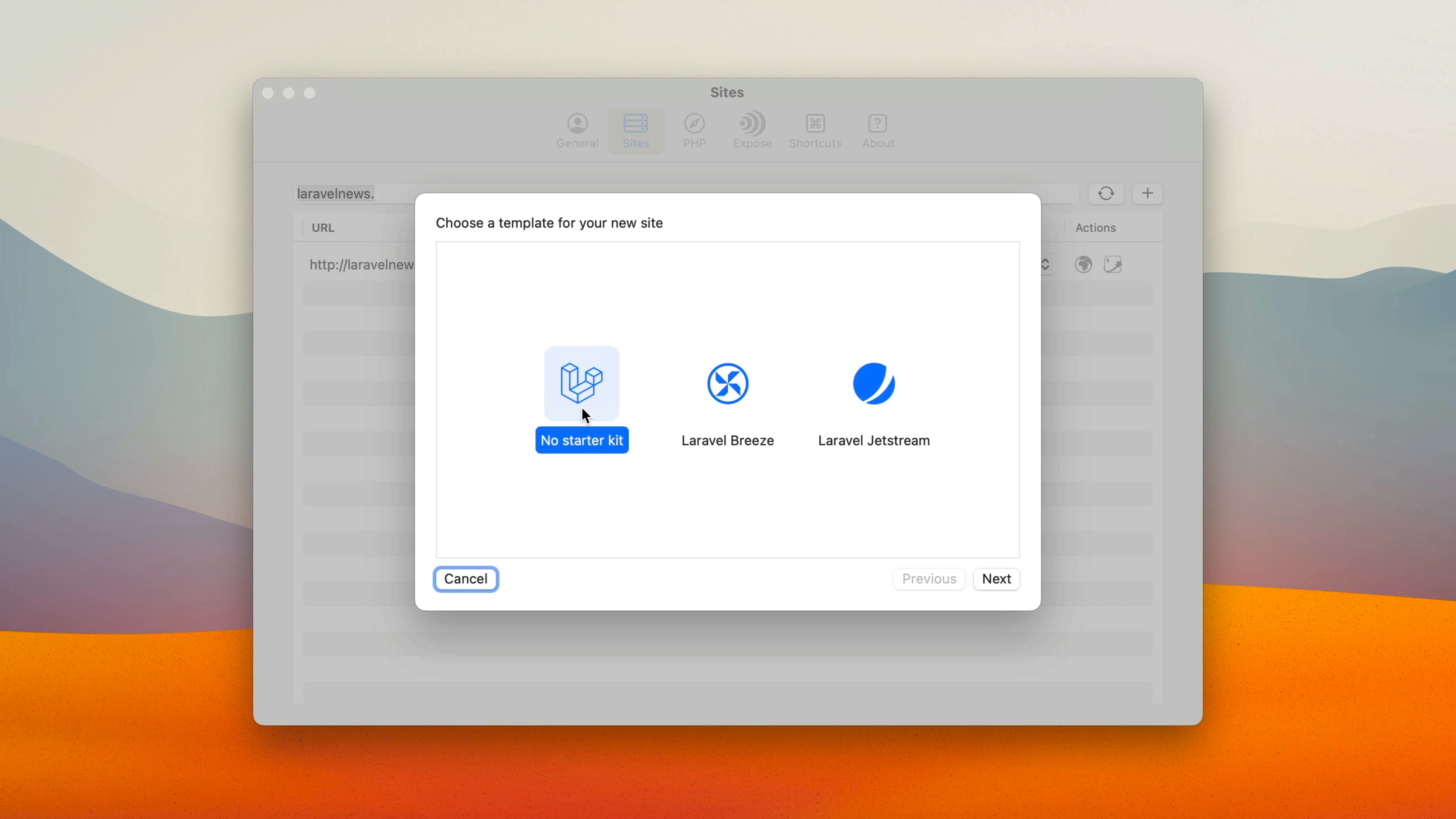Open laravelnews site in browser globe icon
The width and height of the screenshot is (1456, 819).
1083,264
